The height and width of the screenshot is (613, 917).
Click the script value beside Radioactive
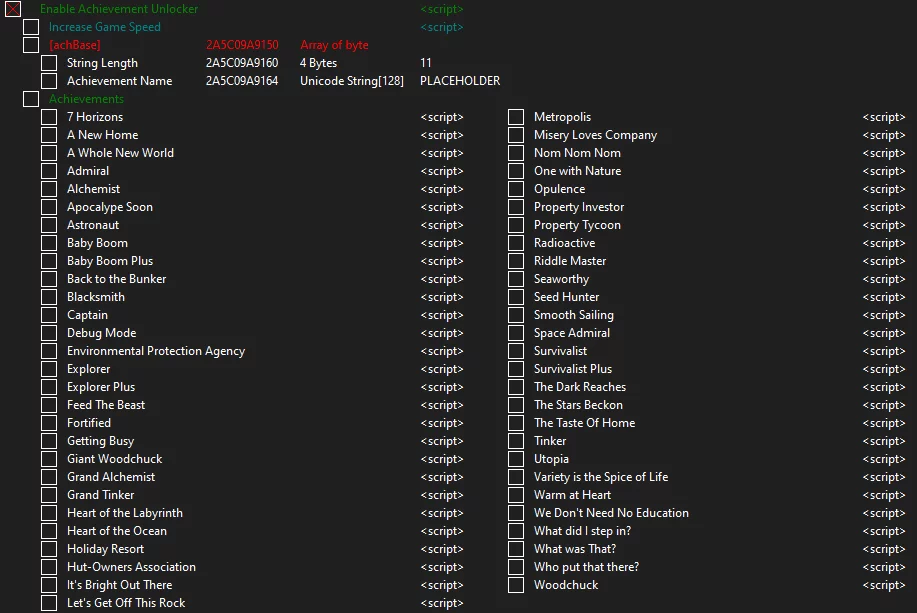884,243
